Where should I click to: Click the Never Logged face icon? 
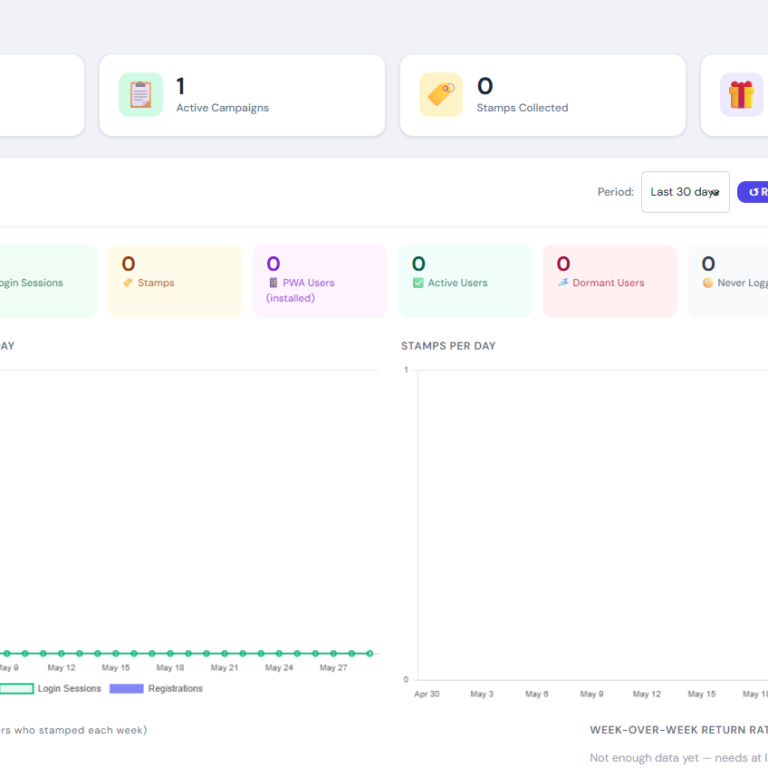click(x=708, y=283)
